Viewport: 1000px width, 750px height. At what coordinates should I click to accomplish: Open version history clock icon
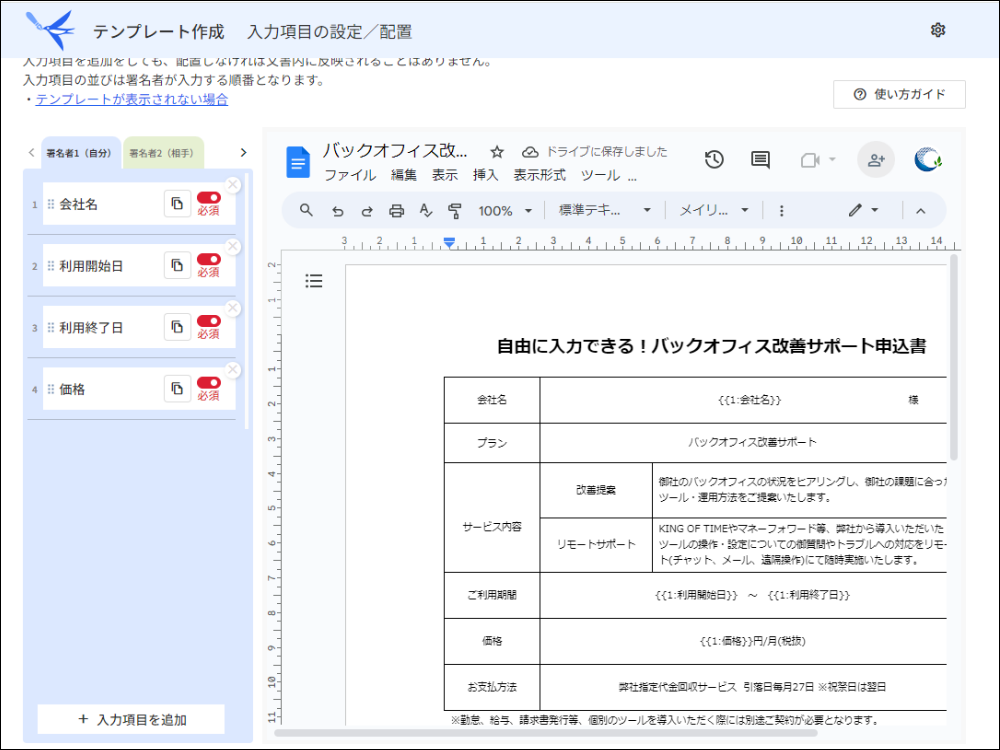[714, 159]
